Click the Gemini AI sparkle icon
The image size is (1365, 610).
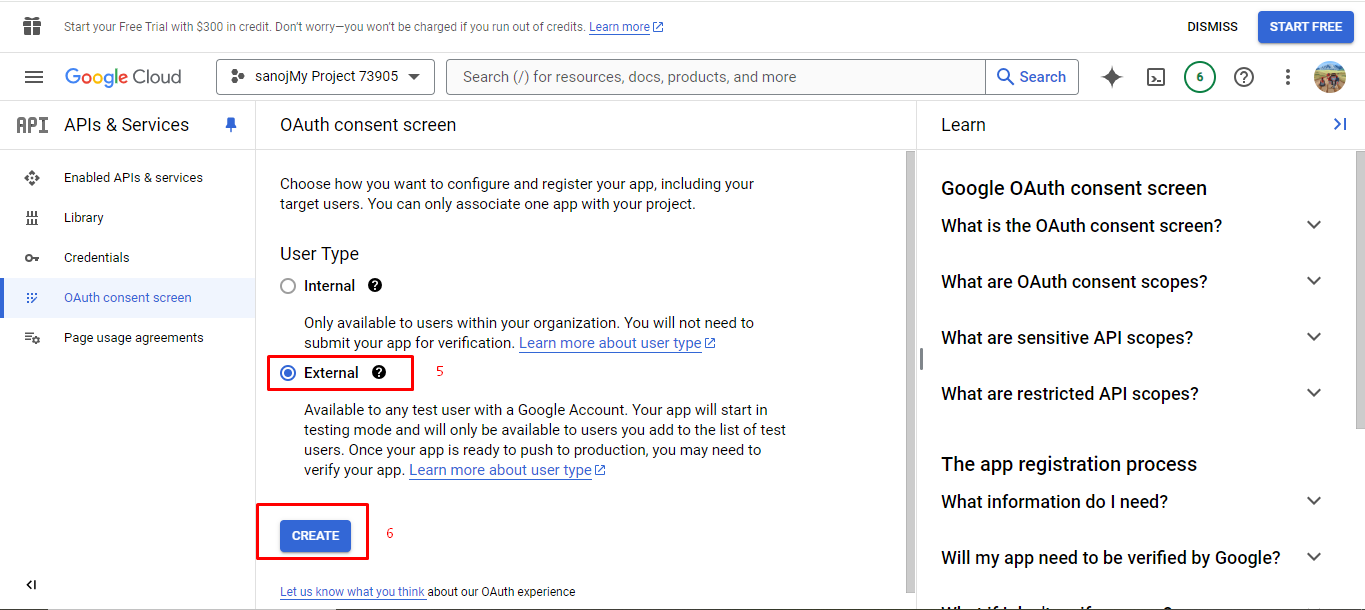click(1112, 77)
